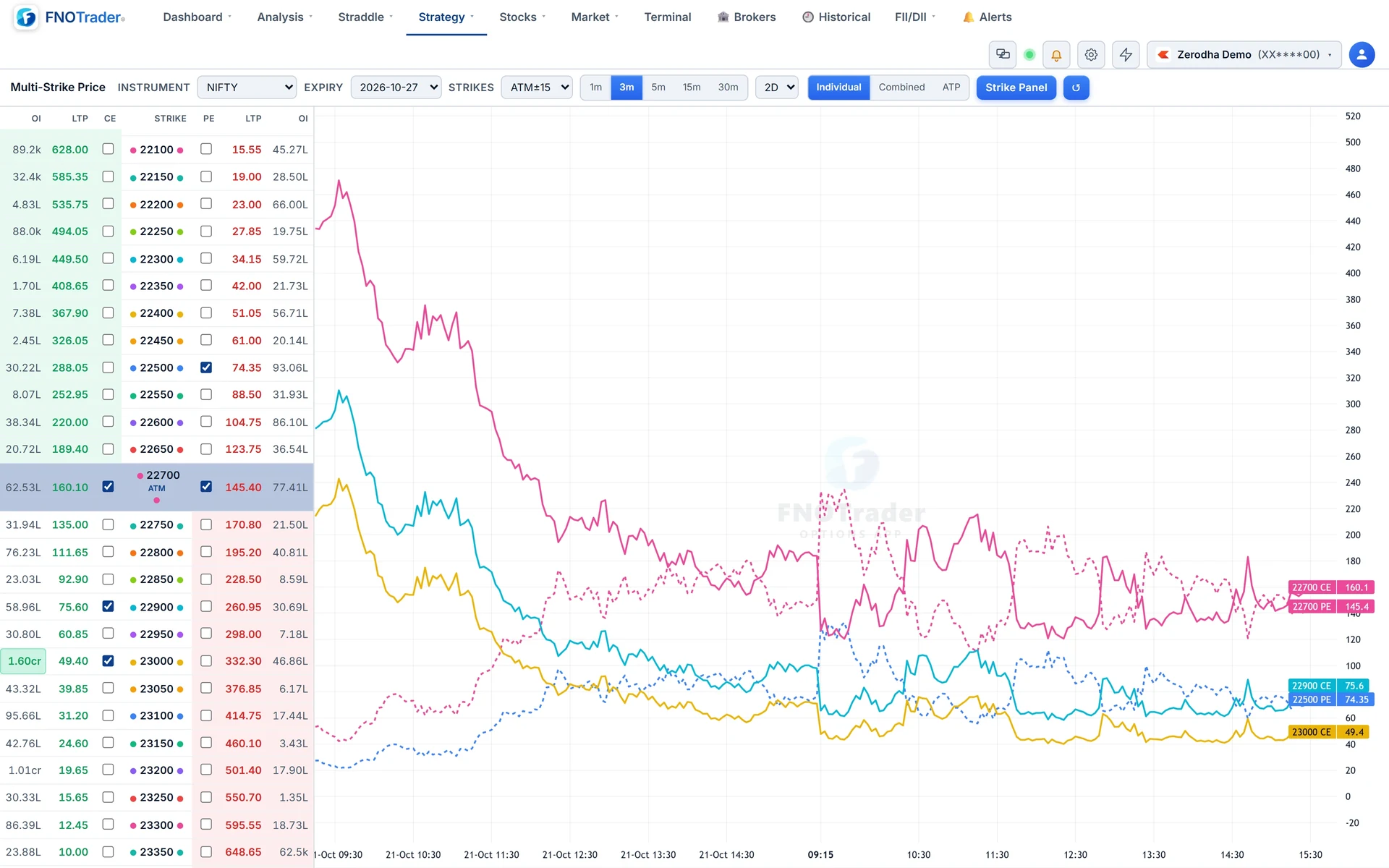Screen dimensions: 1389x868
Task: Click the FNOTrader logo icon
Action: coord(26,17)
